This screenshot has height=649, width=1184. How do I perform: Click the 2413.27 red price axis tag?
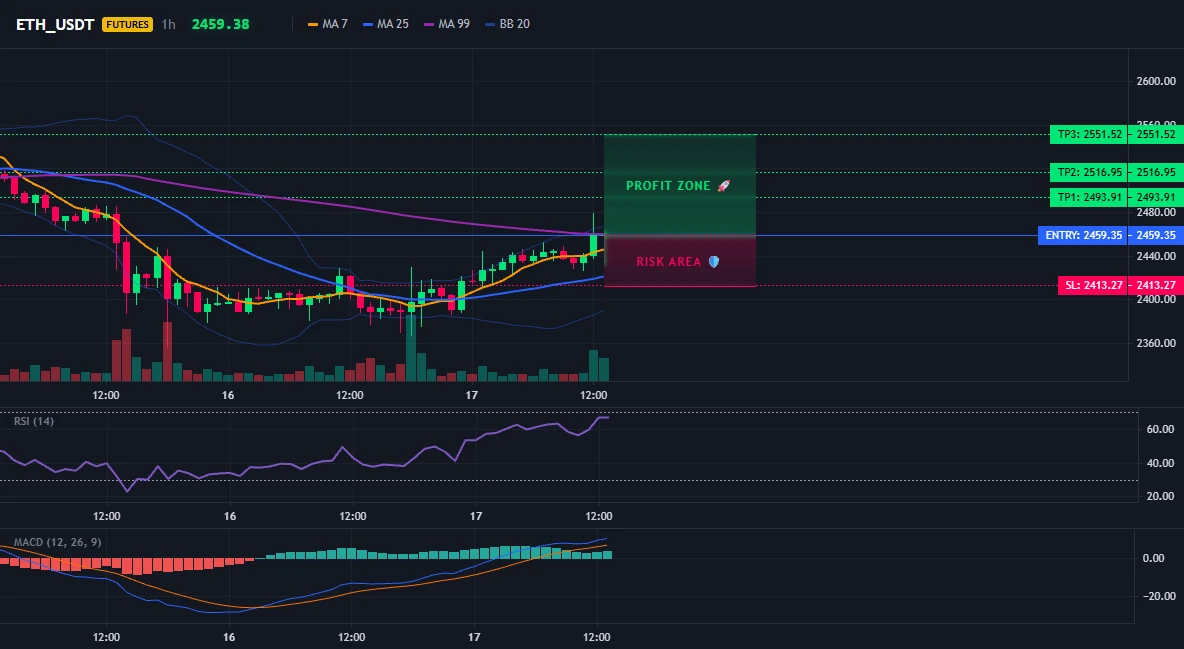tap(1155, 285)
